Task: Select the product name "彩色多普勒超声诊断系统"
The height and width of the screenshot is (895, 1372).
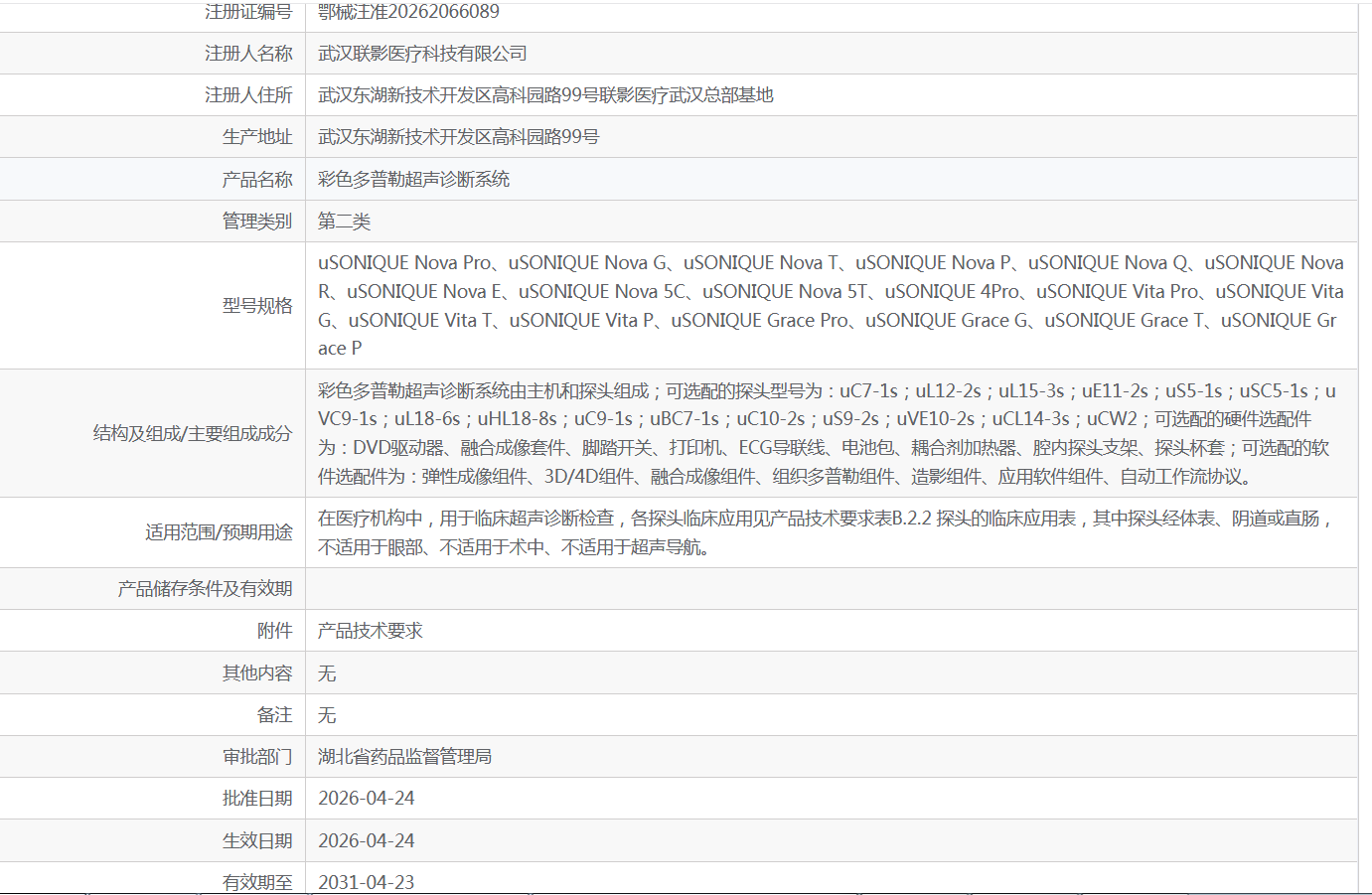Action: pyautogui.click(x=413, y=180)
